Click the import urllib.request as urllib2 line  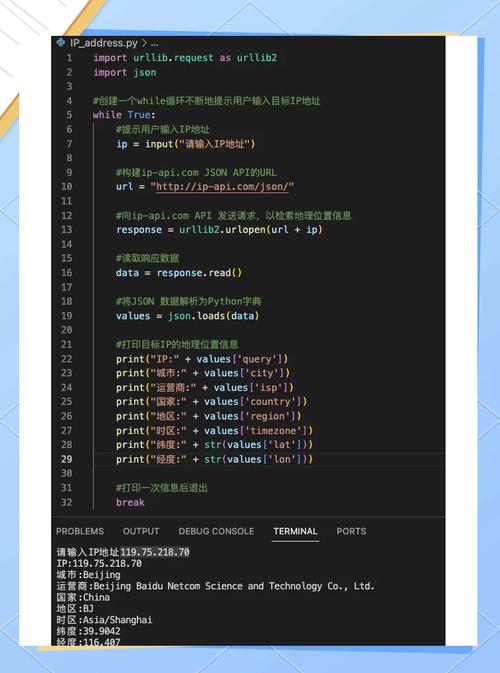click(185, 58)
